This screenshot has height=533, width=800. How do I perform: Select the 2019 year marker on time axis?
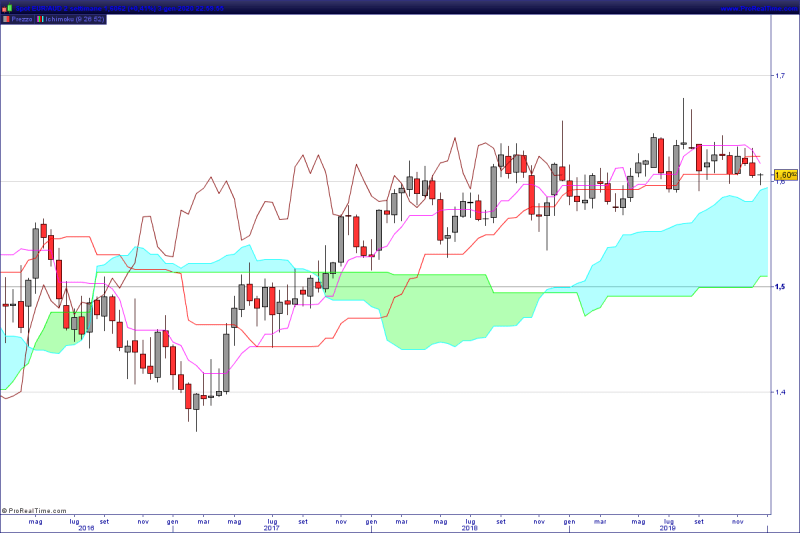pos(668,528)
